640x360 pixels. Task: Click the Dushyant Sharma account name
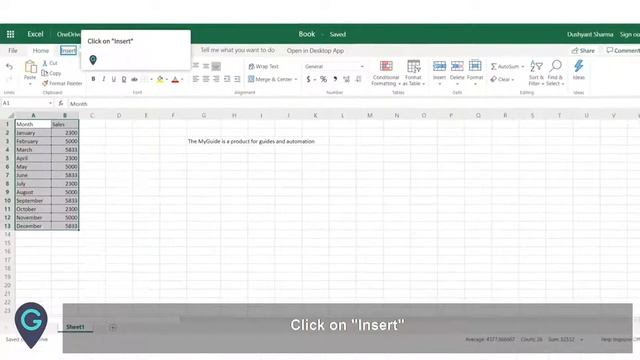pos(590,34)
